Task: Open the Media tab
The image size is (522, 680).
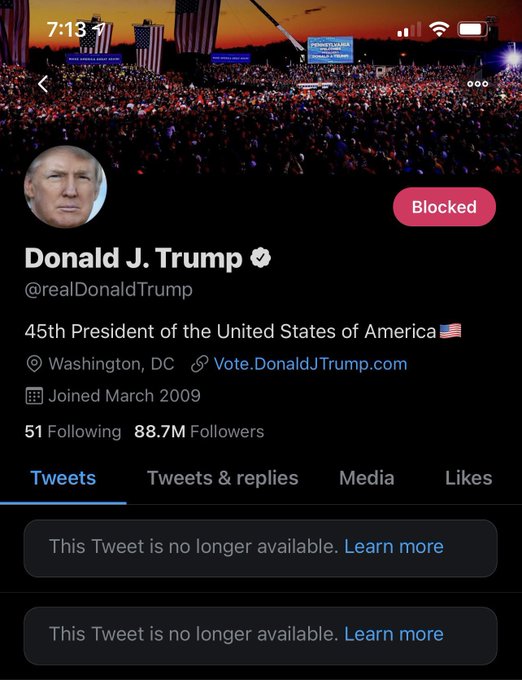Action: pos(367,478)
